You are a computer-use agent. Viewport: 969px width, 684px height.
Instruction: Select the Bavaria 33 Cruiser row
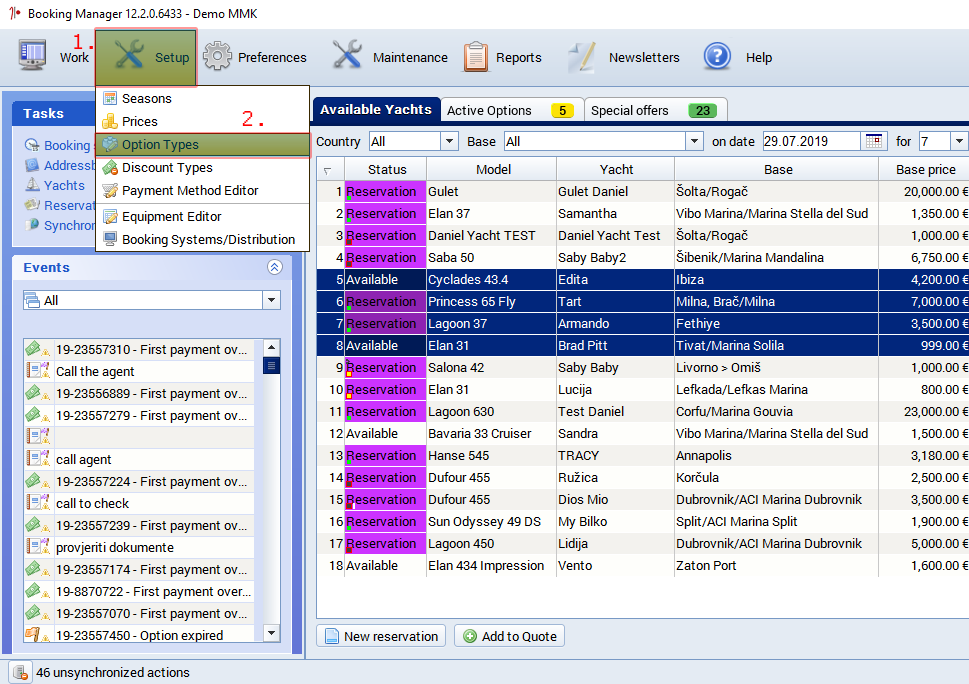[643, 434]
